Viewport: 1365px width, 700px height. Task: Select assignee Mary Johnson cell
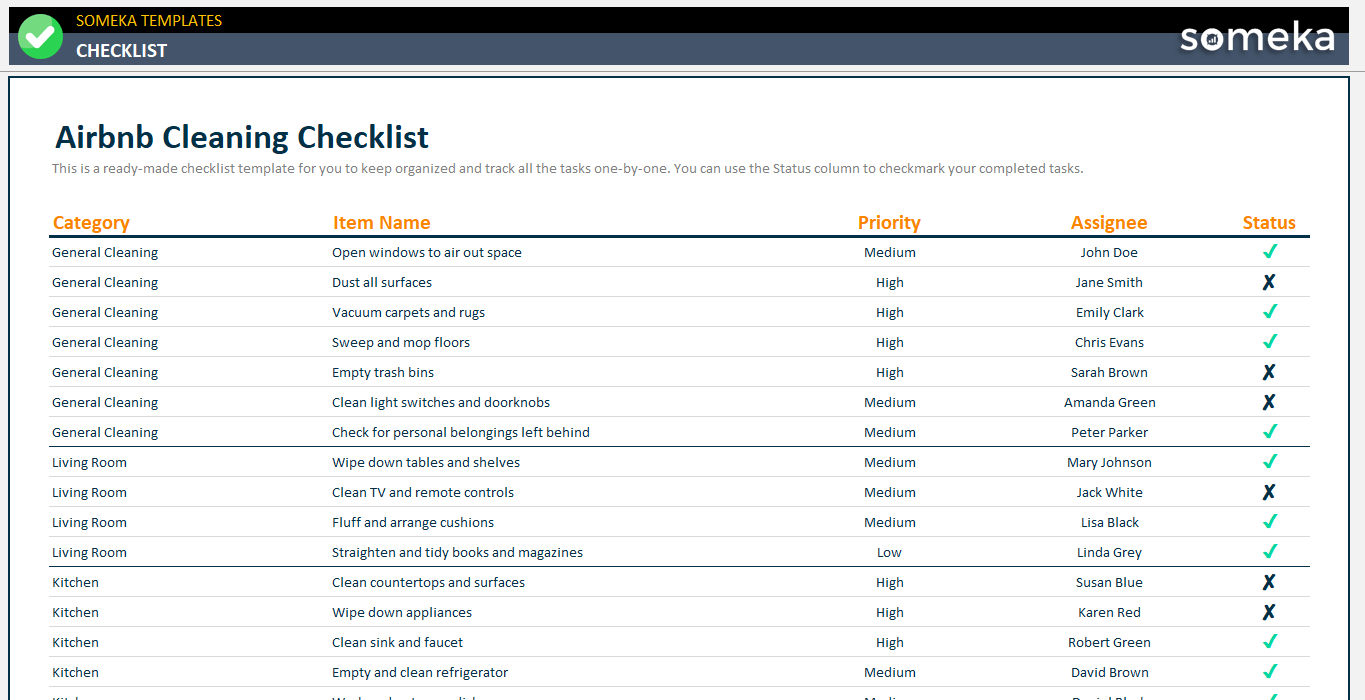click(x=1109, y=463)
